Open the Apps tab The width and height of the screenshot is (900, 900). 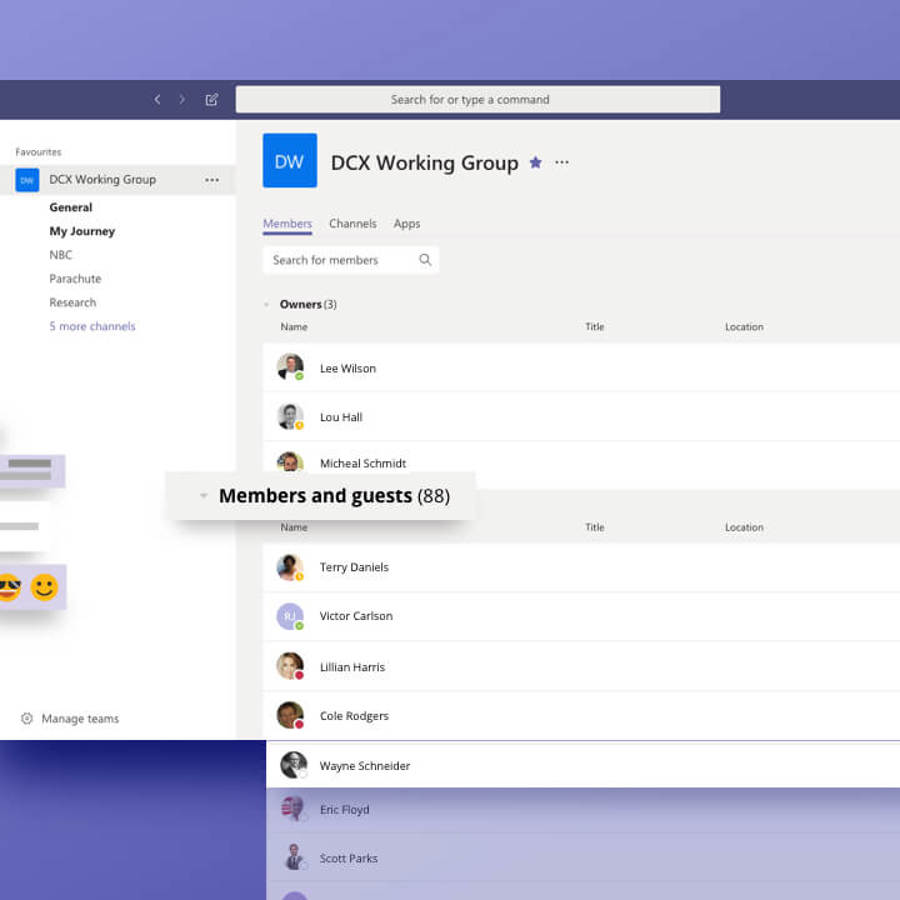[x=407, y=224]
